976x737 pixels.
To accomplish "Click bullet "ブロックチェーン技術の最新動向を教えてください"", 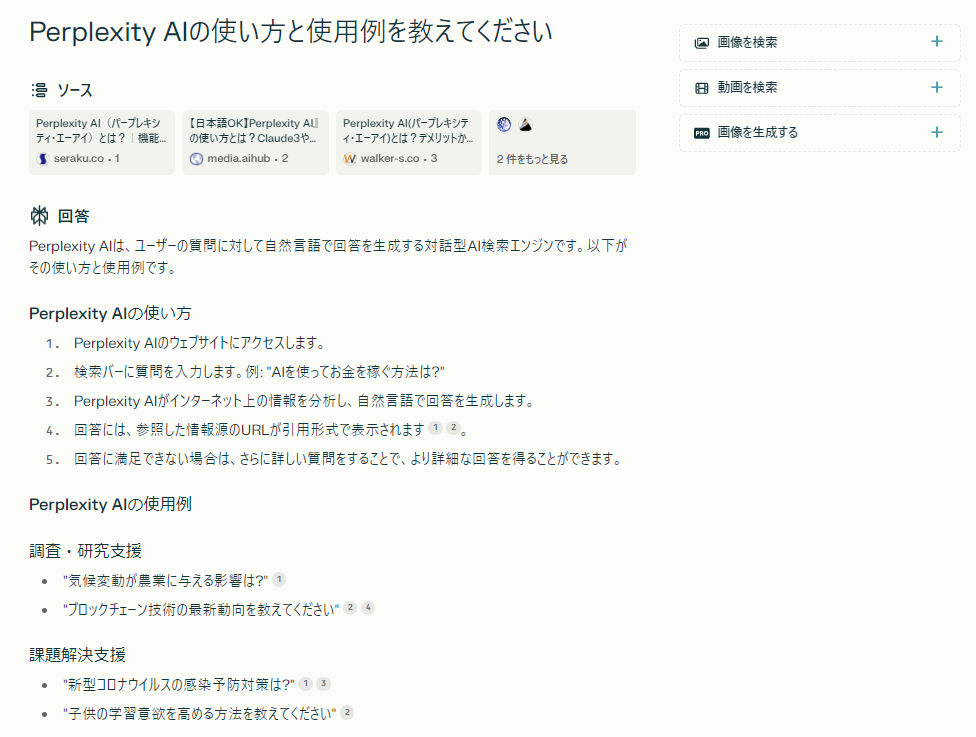I will point(201,609).
